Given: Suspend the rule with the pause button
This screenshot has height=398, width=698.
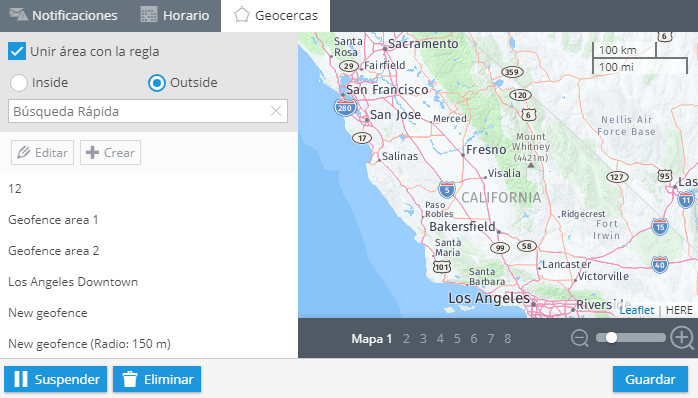Looking at the screenshot, I should pyautogui.click(x=56, y=379).
